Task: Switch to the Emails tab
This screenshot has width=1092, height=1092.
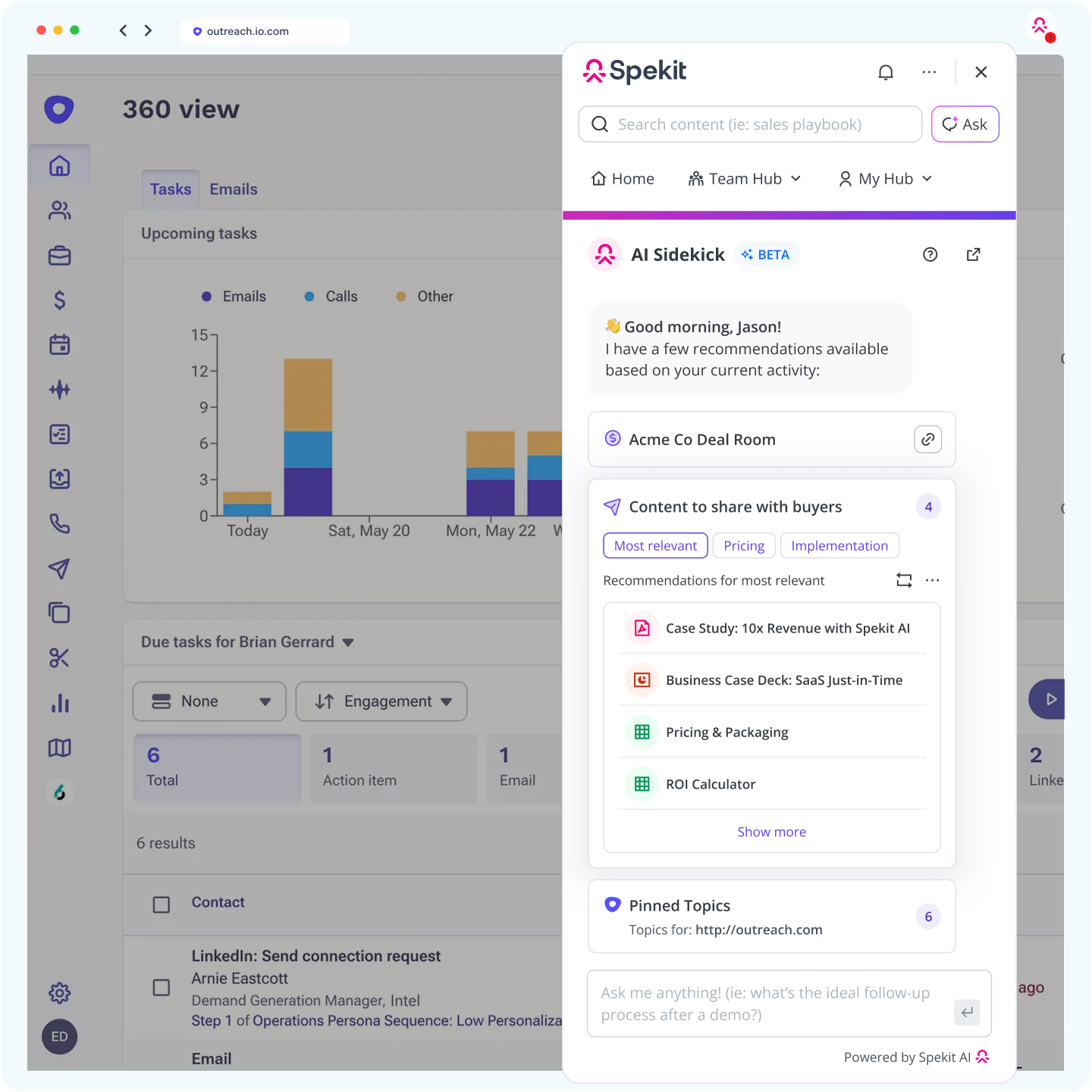Action: [234, 190]
